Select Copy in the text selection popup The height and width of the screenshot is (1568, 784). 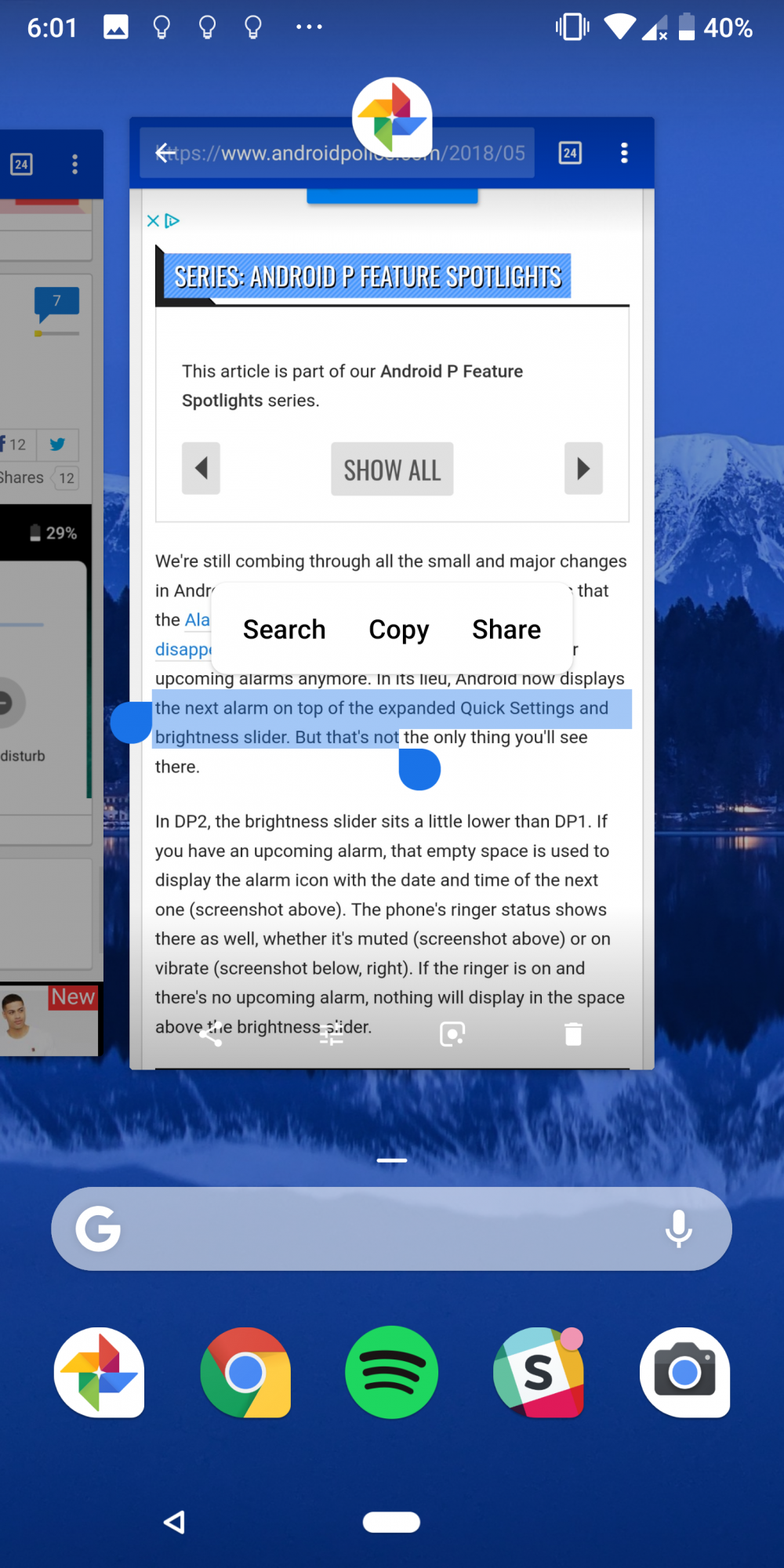coord(399,630)
